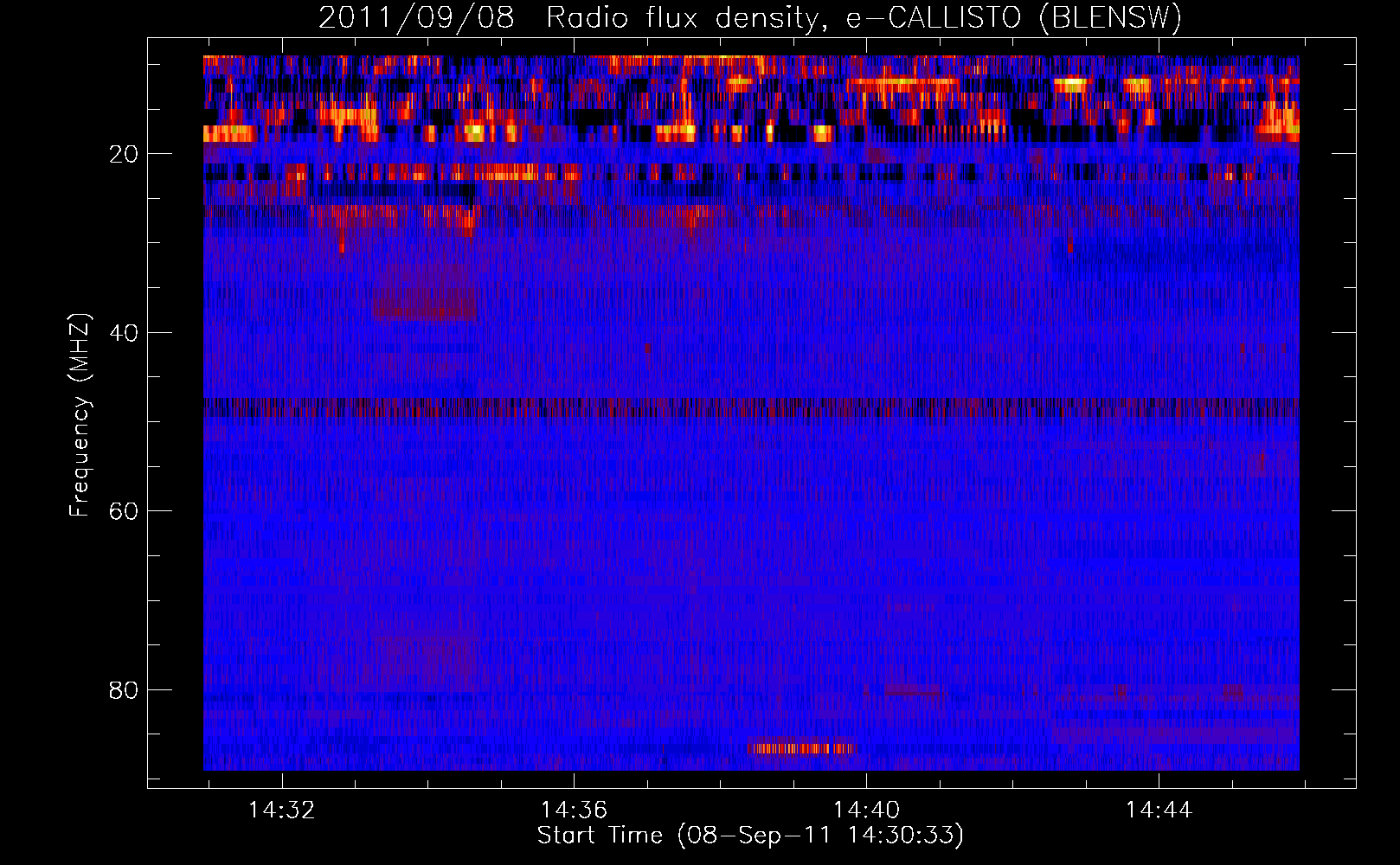The image size is (1400, 865).
Task: Click the horizontal interference band near 48 MHz
Action: [751, 406]
